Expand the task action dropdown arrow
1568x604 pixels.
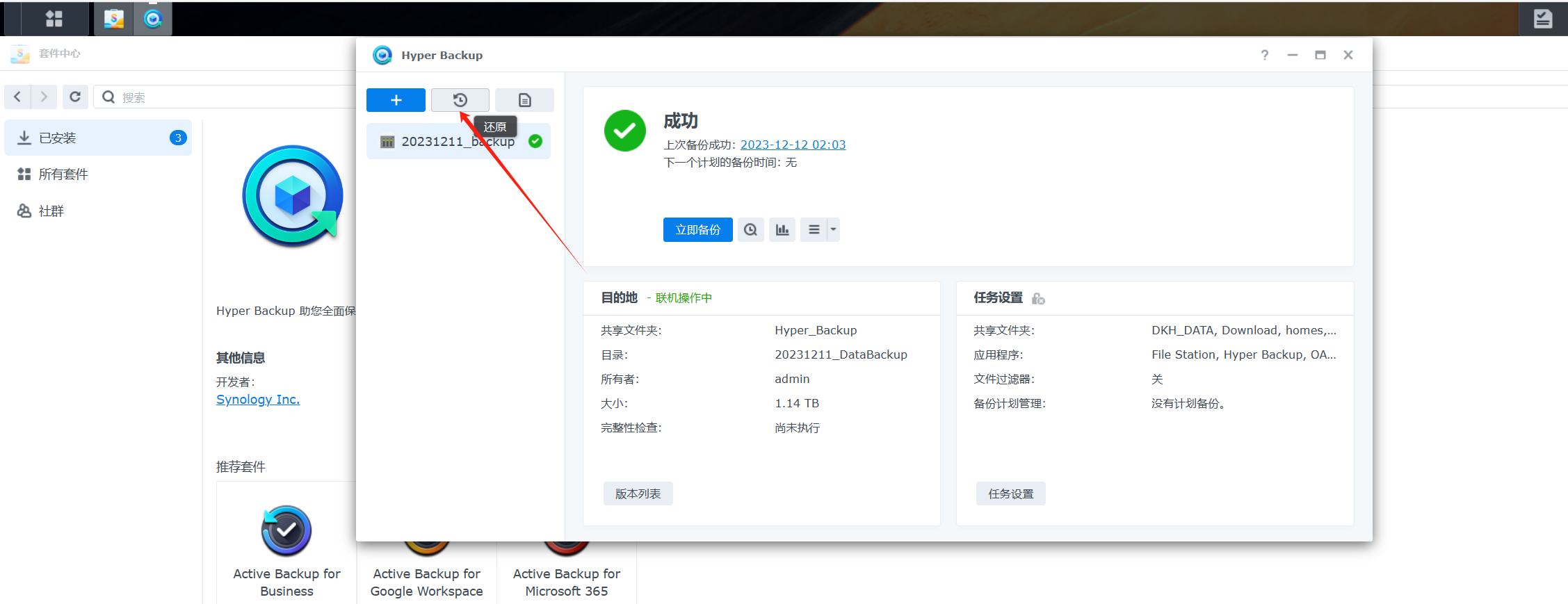coord(833,230)
